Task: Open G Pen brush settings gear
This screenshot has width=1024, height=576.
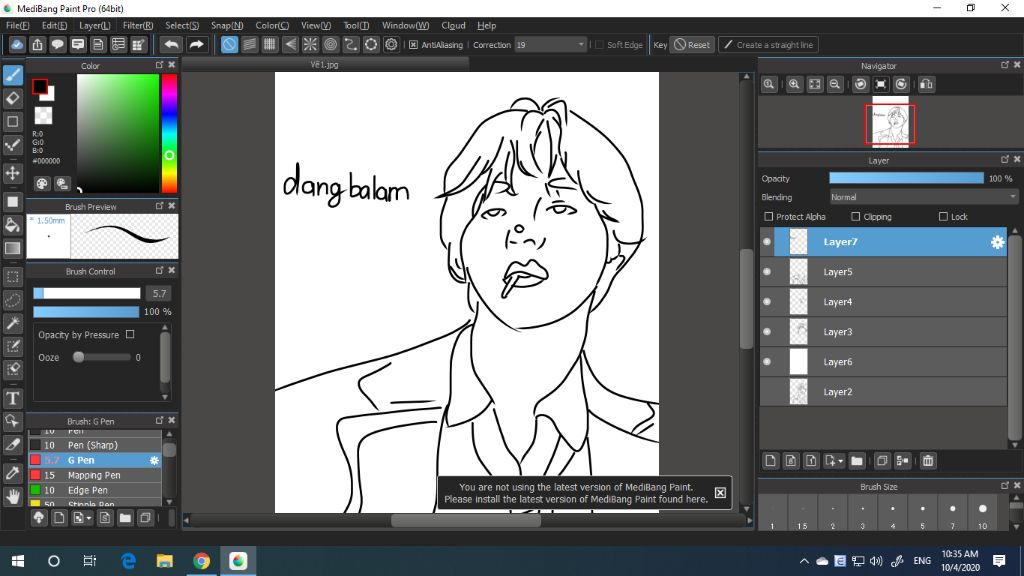Action: click(x=154, y=460)
